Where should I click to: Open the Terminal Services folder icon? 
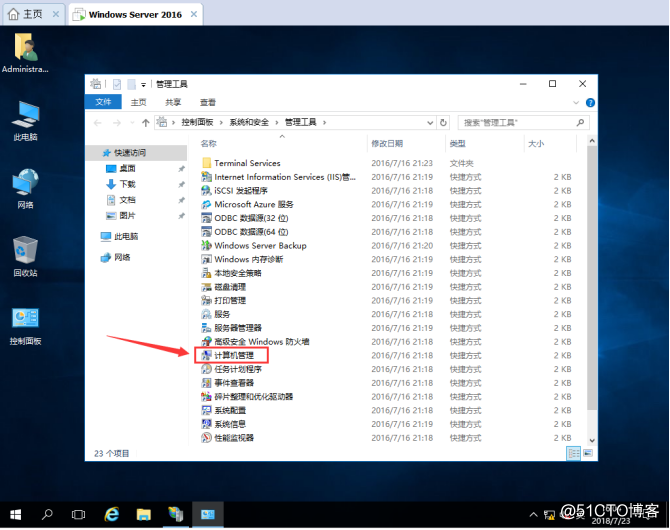pos(206,163)
